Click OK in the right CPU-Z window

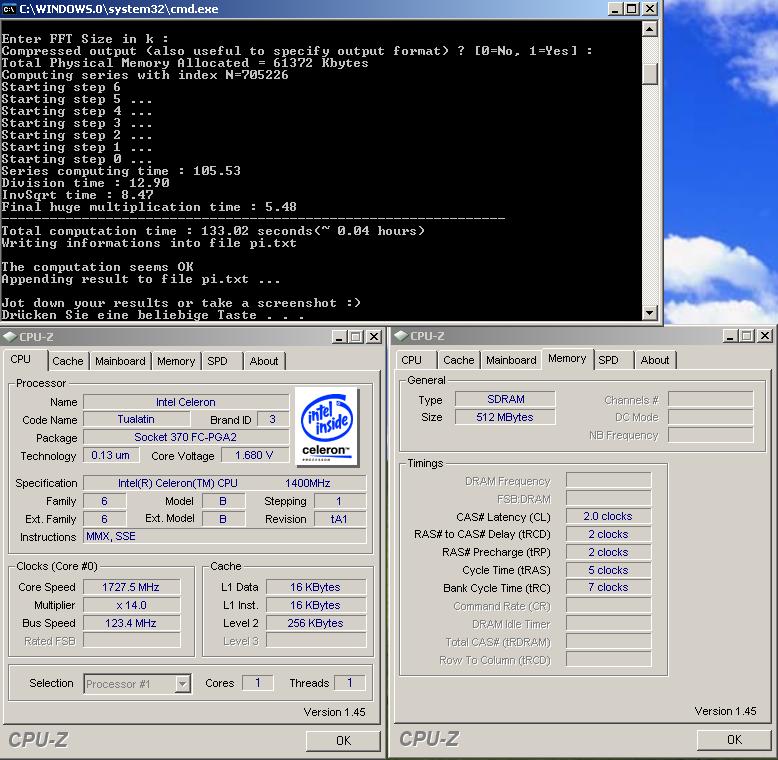[x=734, y=740]
